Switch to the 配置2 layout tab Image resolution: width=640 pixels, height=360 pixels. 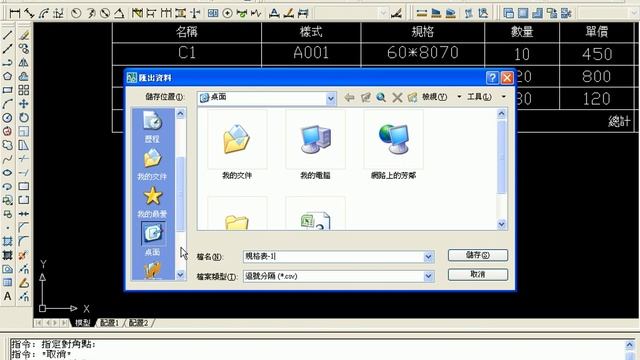point(138,323)
